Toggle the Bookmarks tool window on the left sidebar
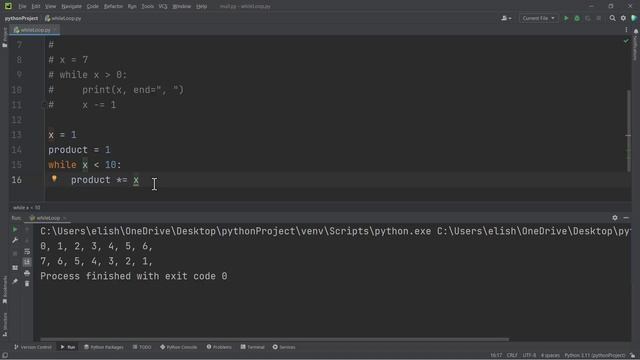This screenshot has height=360, width=640. click(x=4, y=290)
